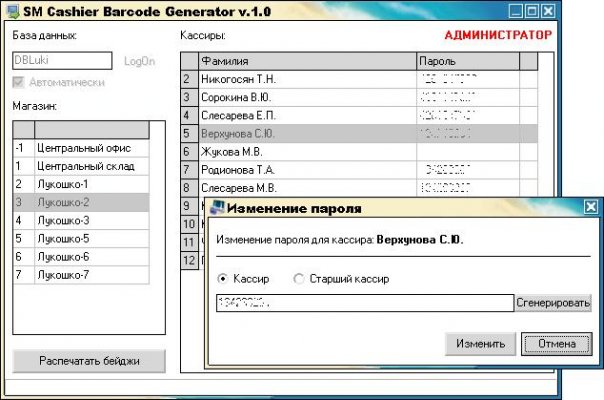Click the password change dialog title icon
The height and width of the screenshot is (400, 604).
217,208
